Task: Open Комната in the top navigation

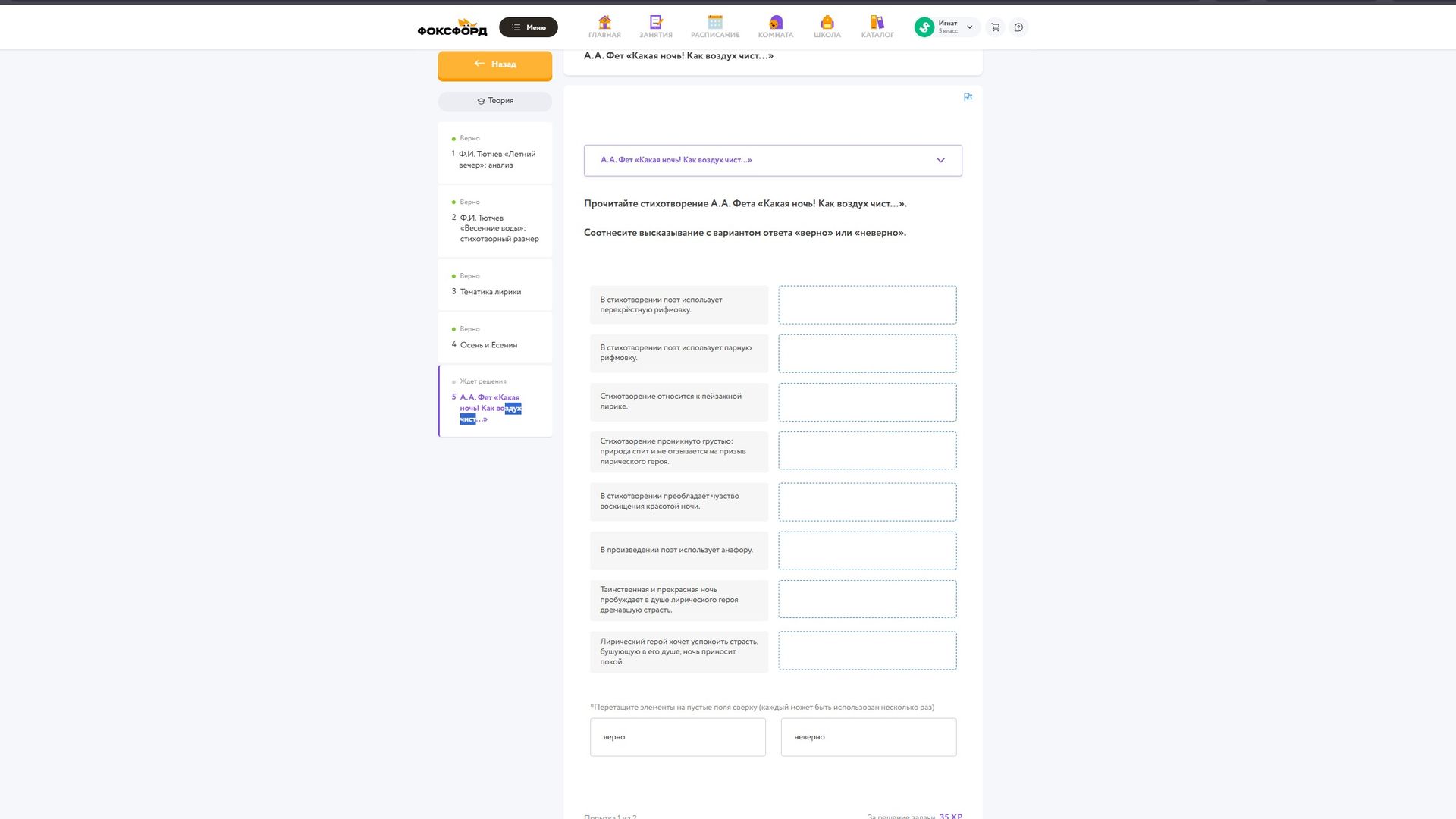Action: [x=776, y=27]
